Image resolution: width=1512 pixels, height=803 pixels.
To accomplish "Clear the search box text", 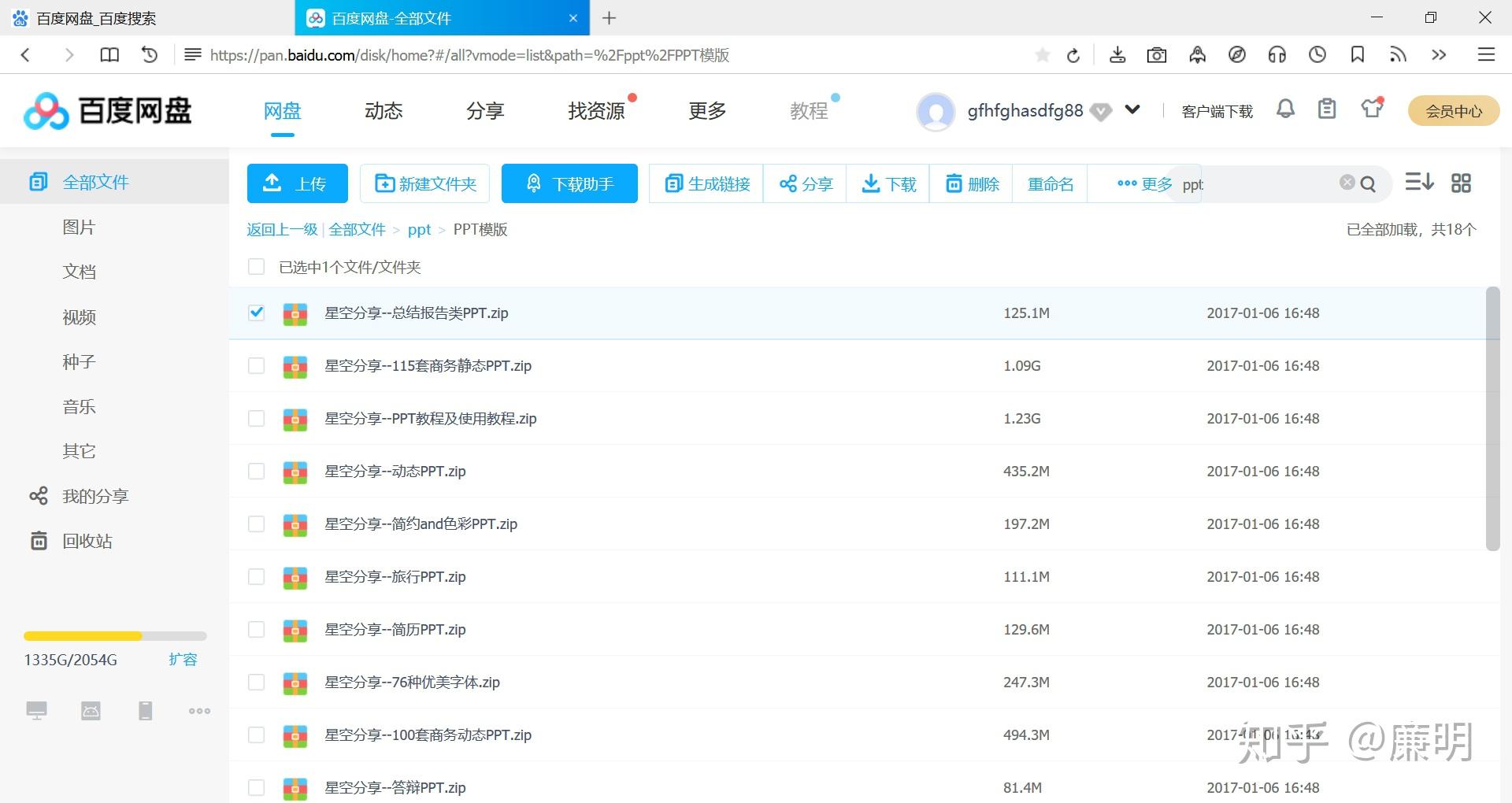I will click(1347, 183).
